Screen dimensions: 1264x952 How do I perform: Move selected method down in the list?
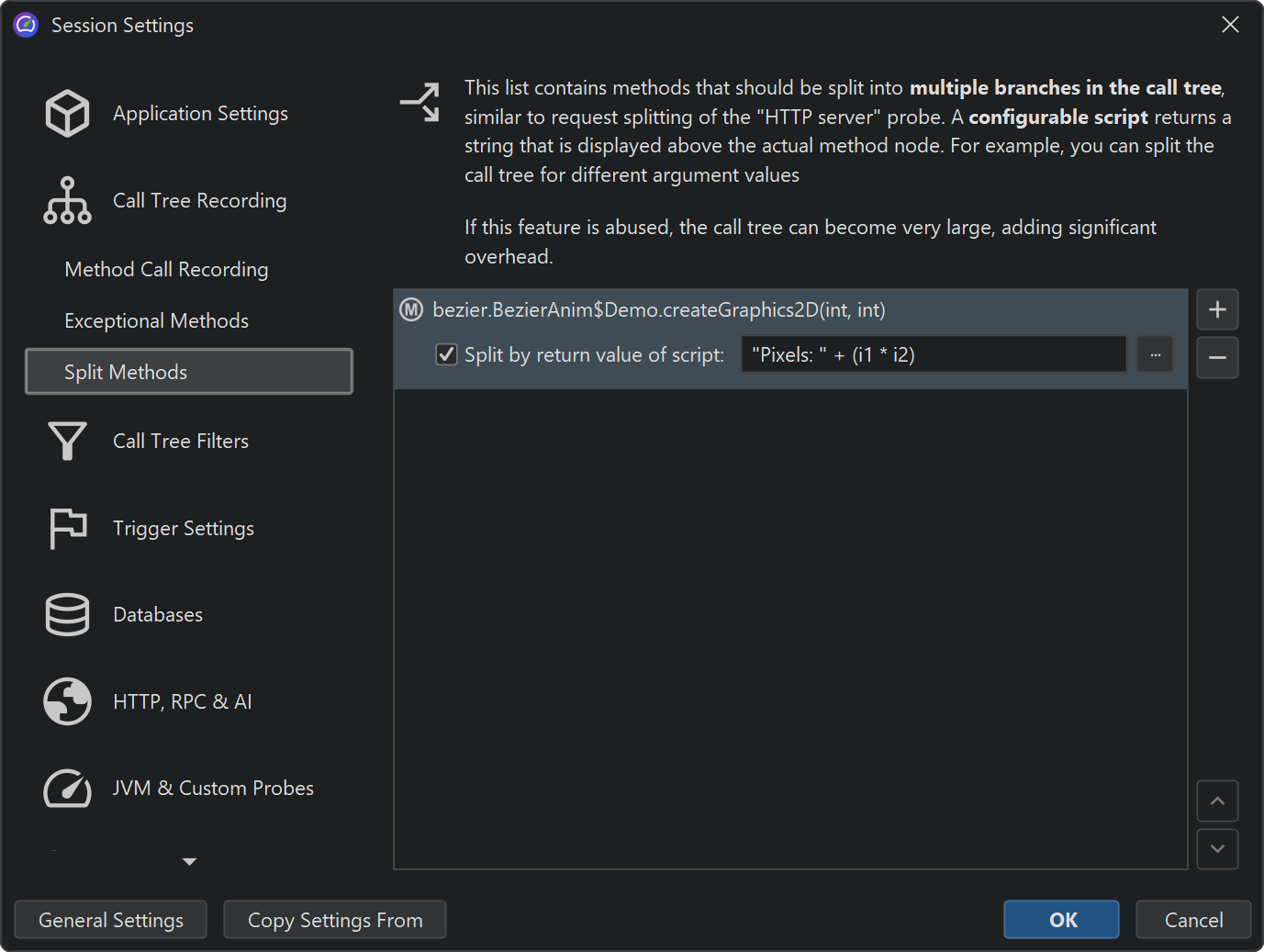1217,849
